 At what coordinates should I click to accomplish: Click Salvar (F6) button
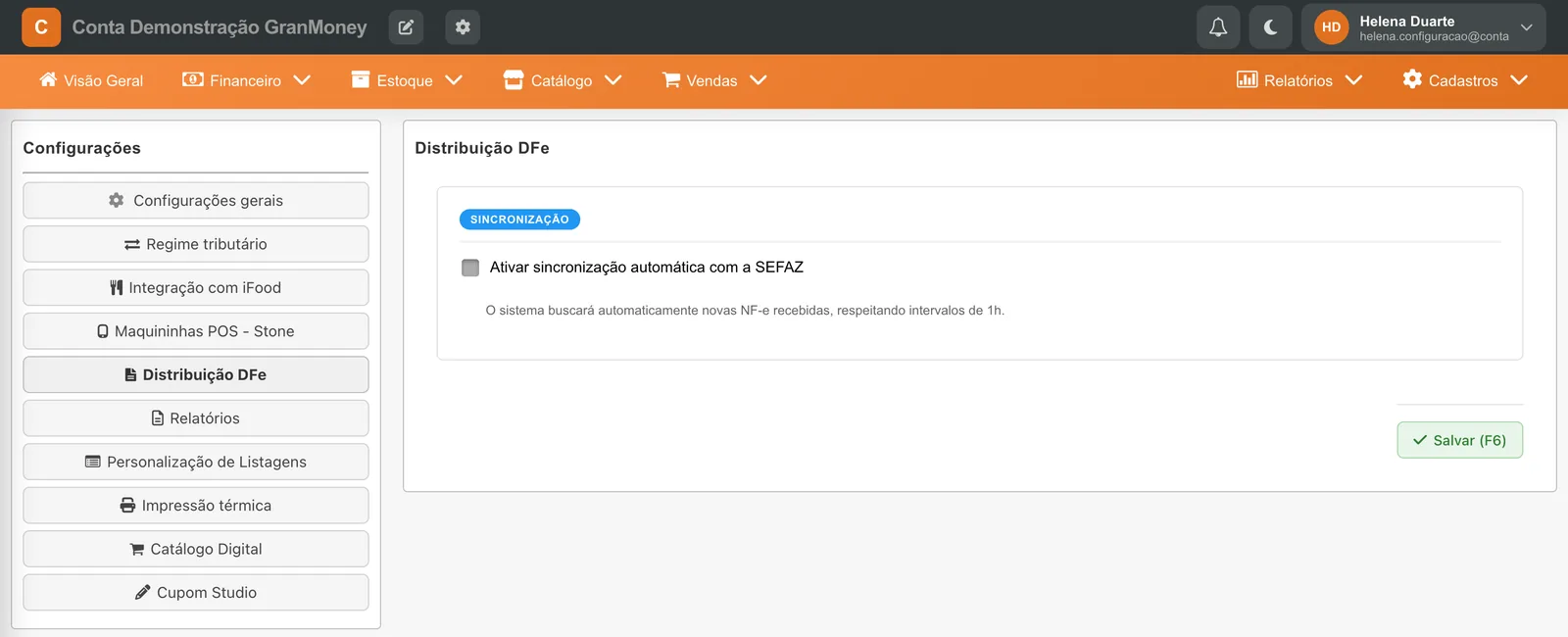[1459, 440]
